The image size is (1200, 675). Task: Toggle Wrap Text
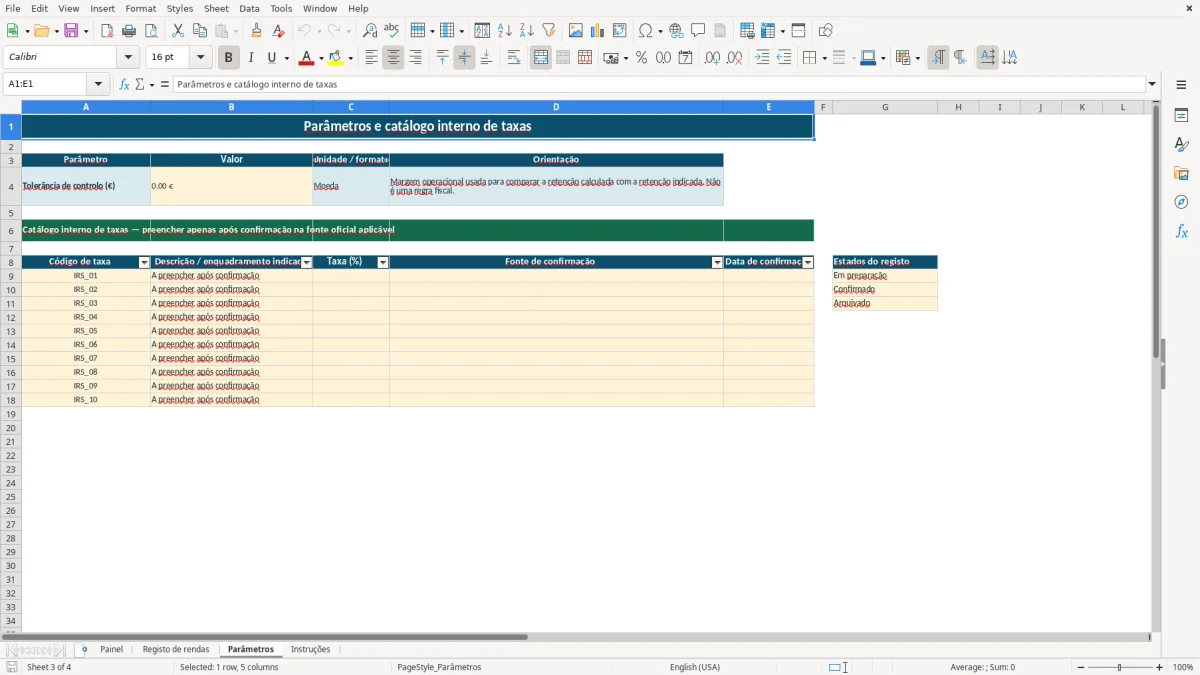[x=514, y=58]
